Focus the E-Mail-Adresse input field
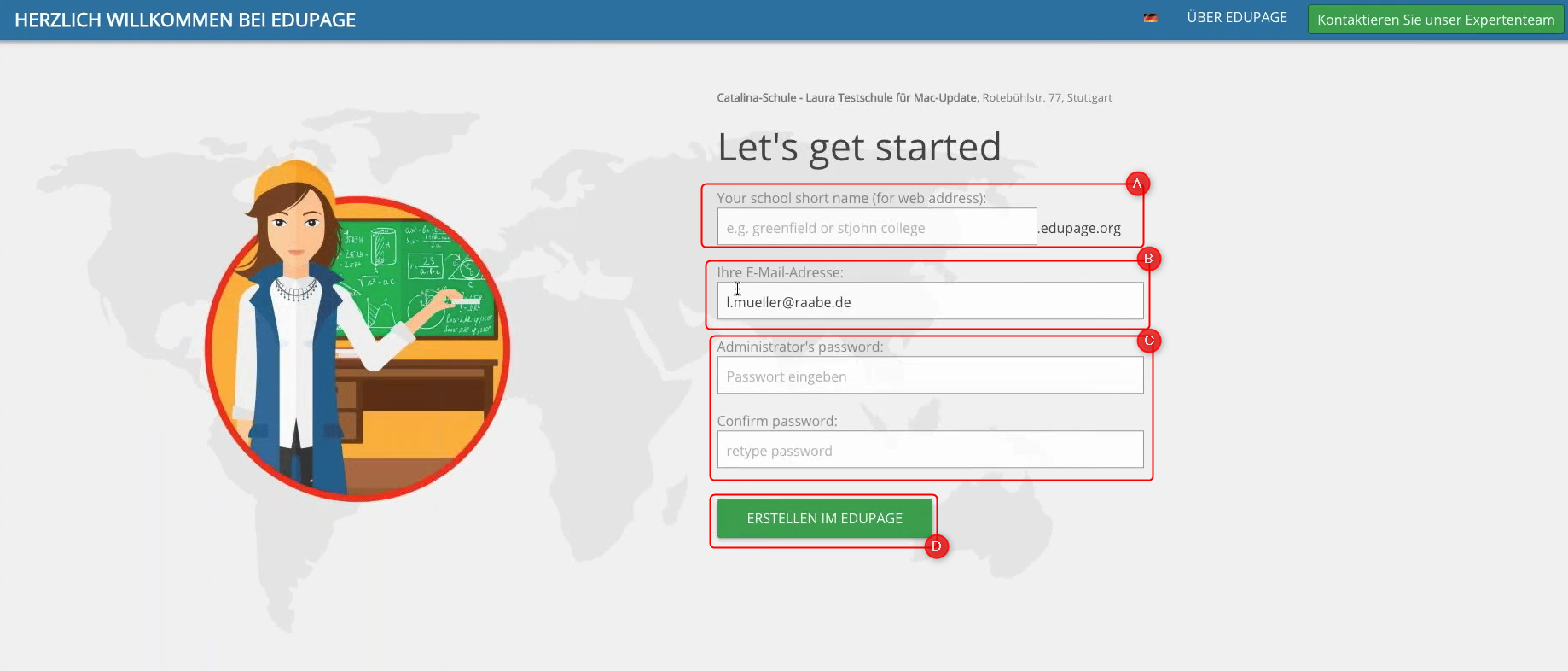The height and width of the screenshot is (671, 1568). 930,301
